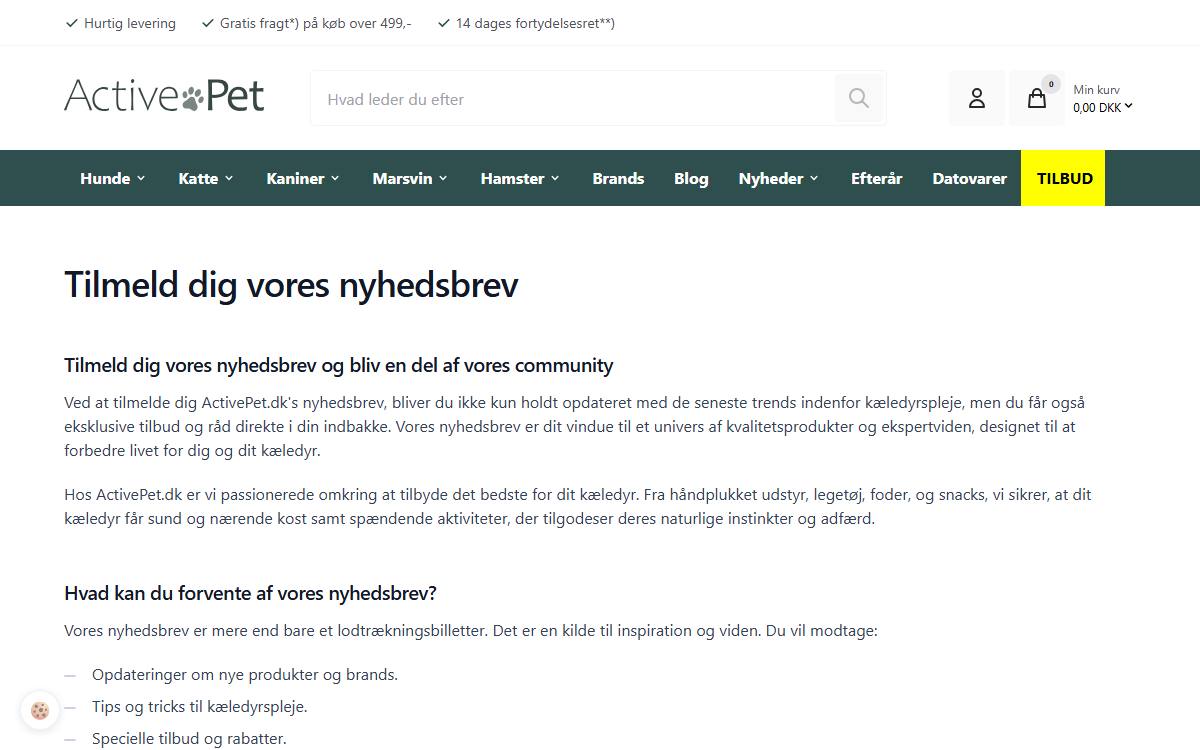Open the Blog link
This screenshot has width=1200, height=750.
tap(691, 178)
